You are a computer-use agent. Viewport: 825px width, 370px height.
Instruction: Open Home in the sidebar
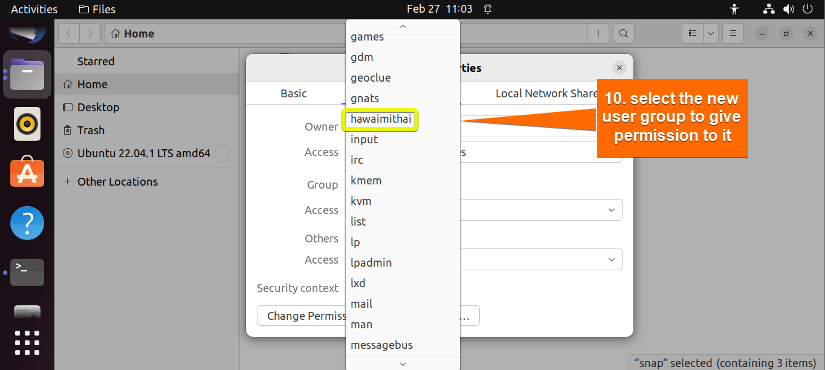[x=147, y=84]
